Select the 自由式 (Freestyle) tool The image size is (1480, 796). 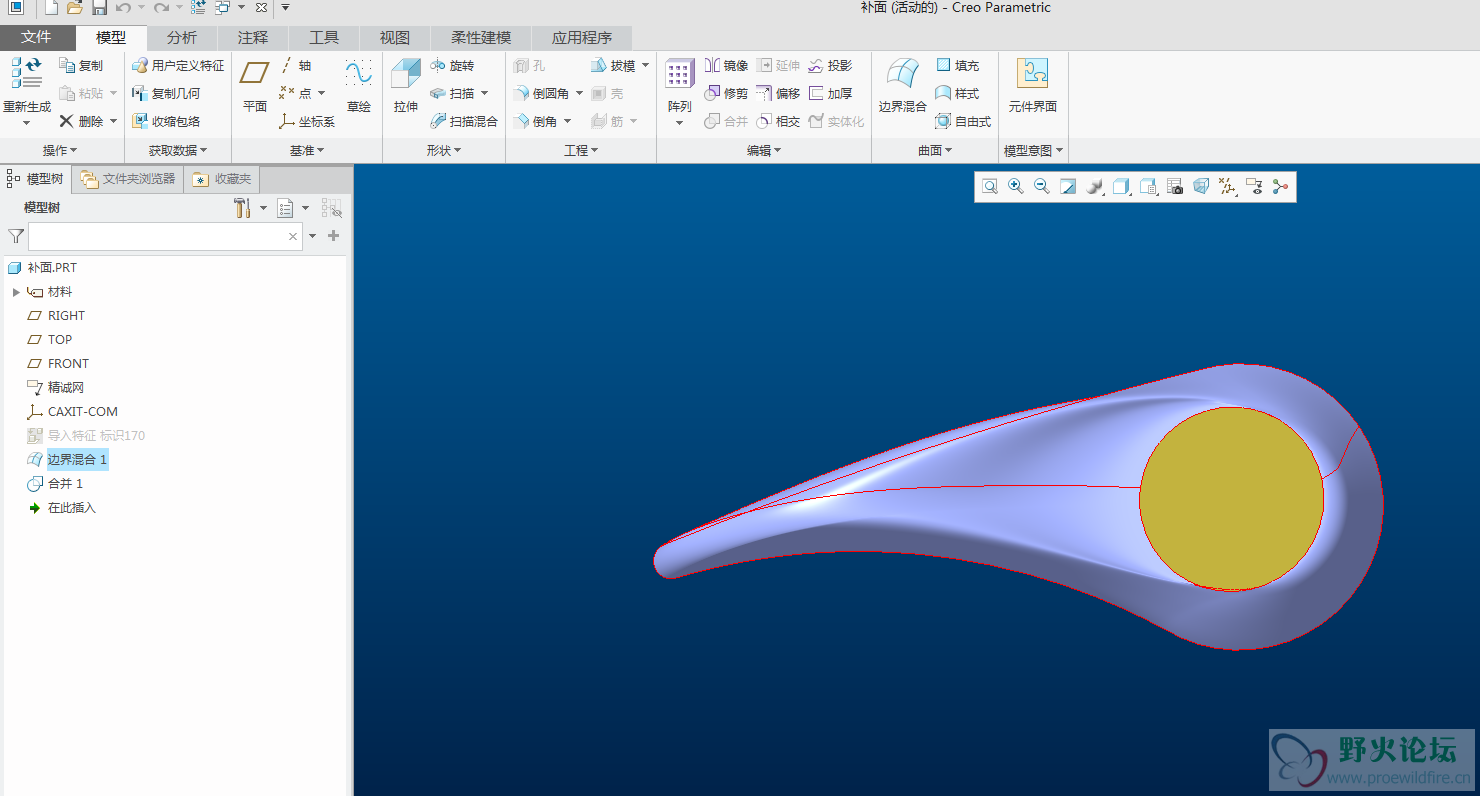963,121
